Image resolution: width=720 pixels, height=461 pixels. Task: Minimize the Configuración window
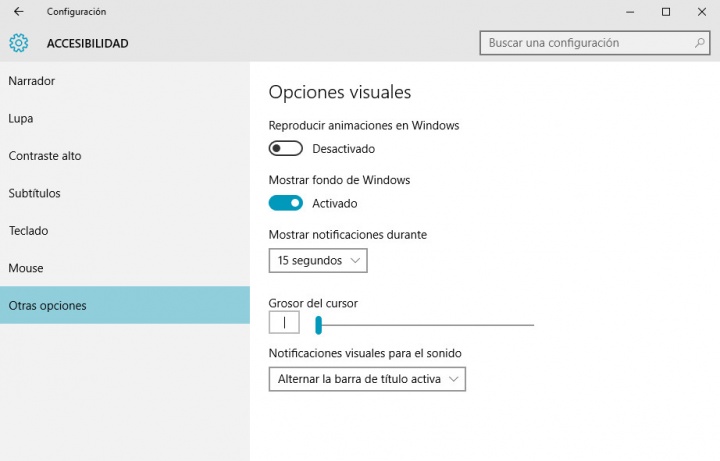point(630,12)
